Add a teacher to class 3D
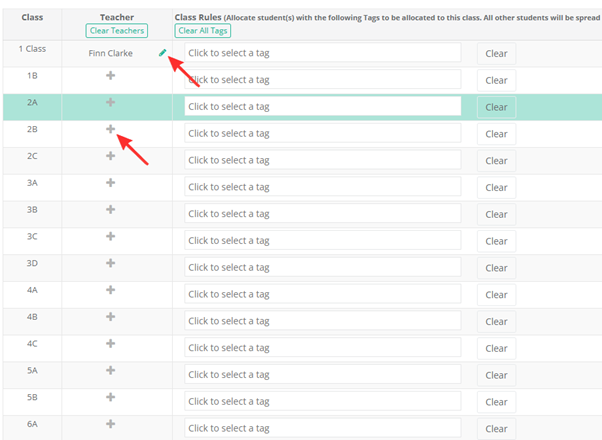 point(111,263)
